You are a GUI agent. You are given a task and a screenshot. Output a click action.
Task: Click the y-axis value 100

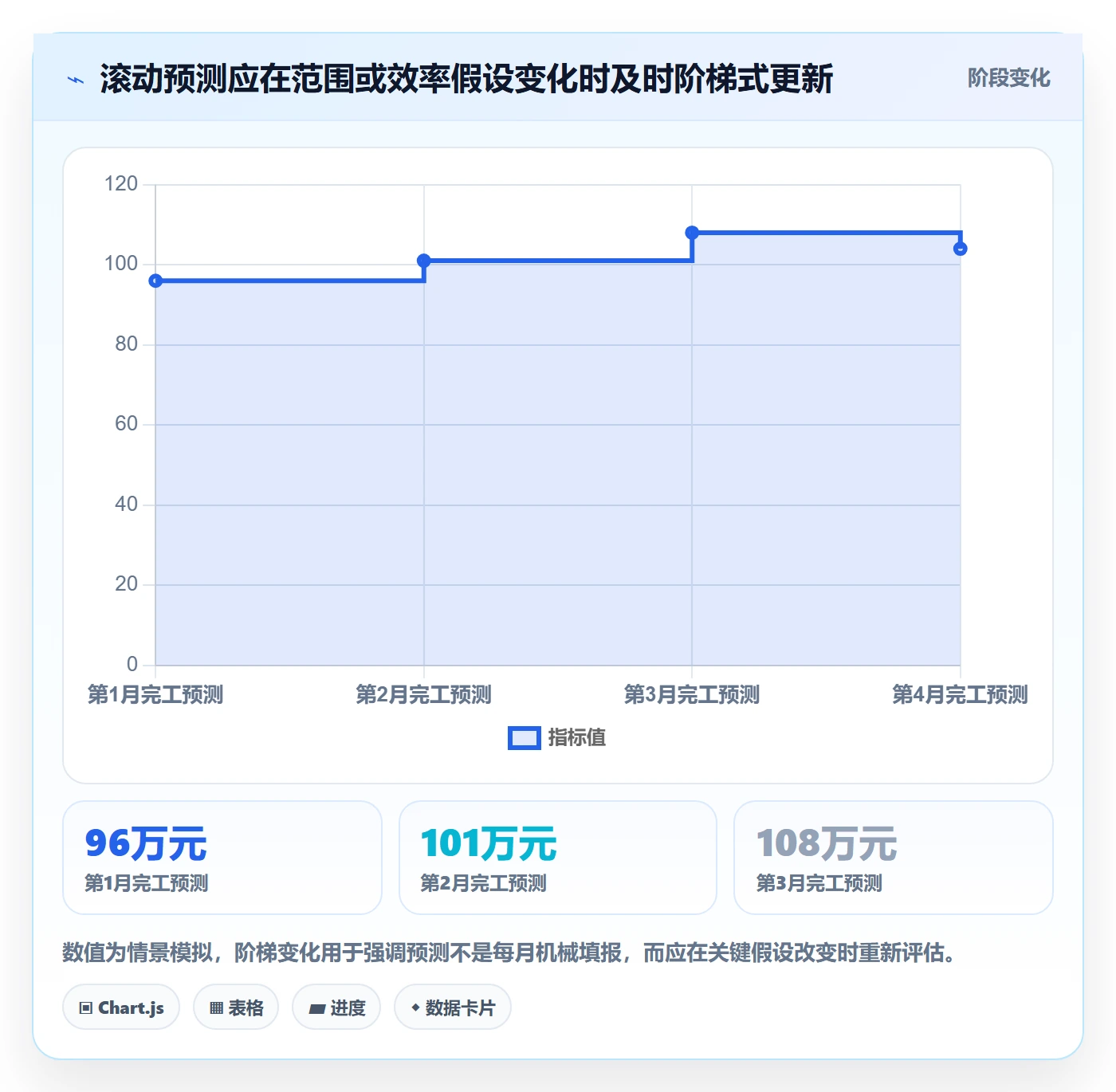pyautogui.click(x=121, y=264)
